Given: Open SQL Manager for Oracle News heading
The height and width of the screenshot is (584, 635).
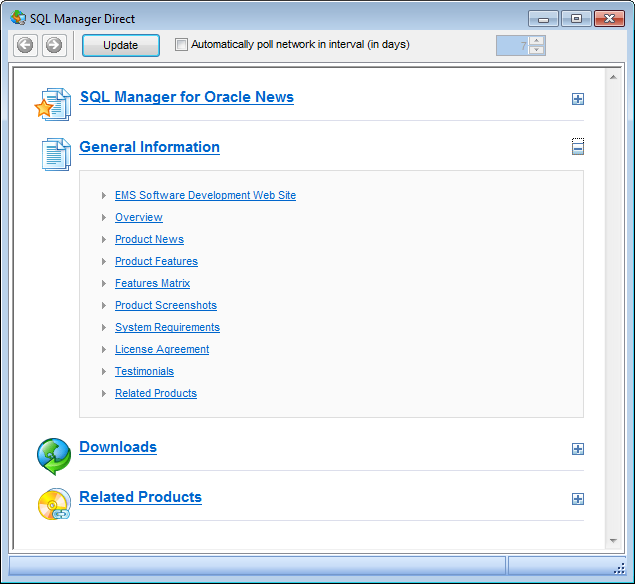Looking at the screenshot, I should click(x=186, y=97).
